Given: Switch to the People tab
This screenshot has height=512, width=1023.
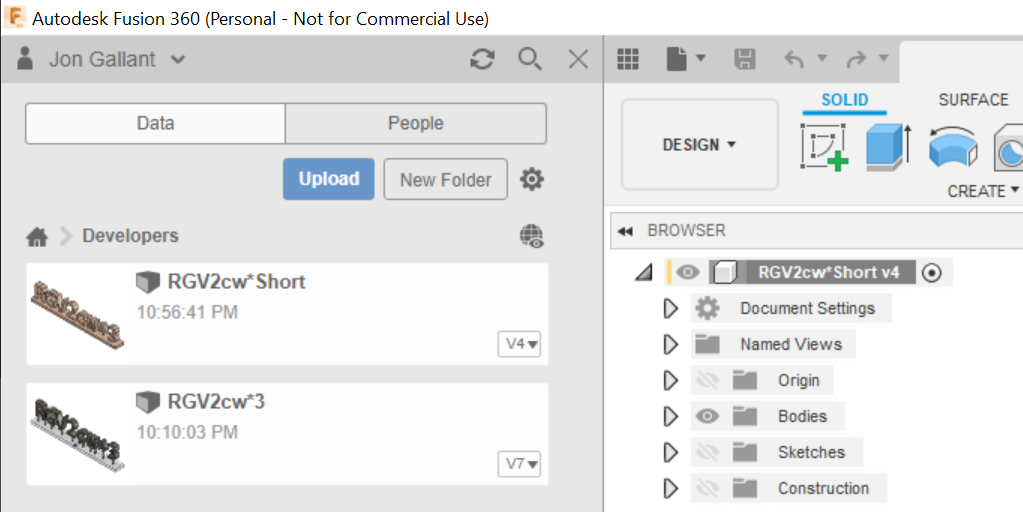Looking at the screenshot, I should [x=415, y=123].
